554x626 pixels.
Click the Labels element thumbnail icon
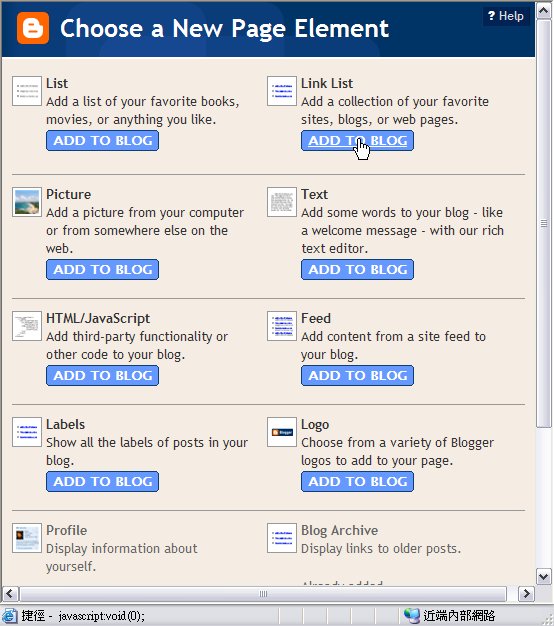tap(27, 432)
